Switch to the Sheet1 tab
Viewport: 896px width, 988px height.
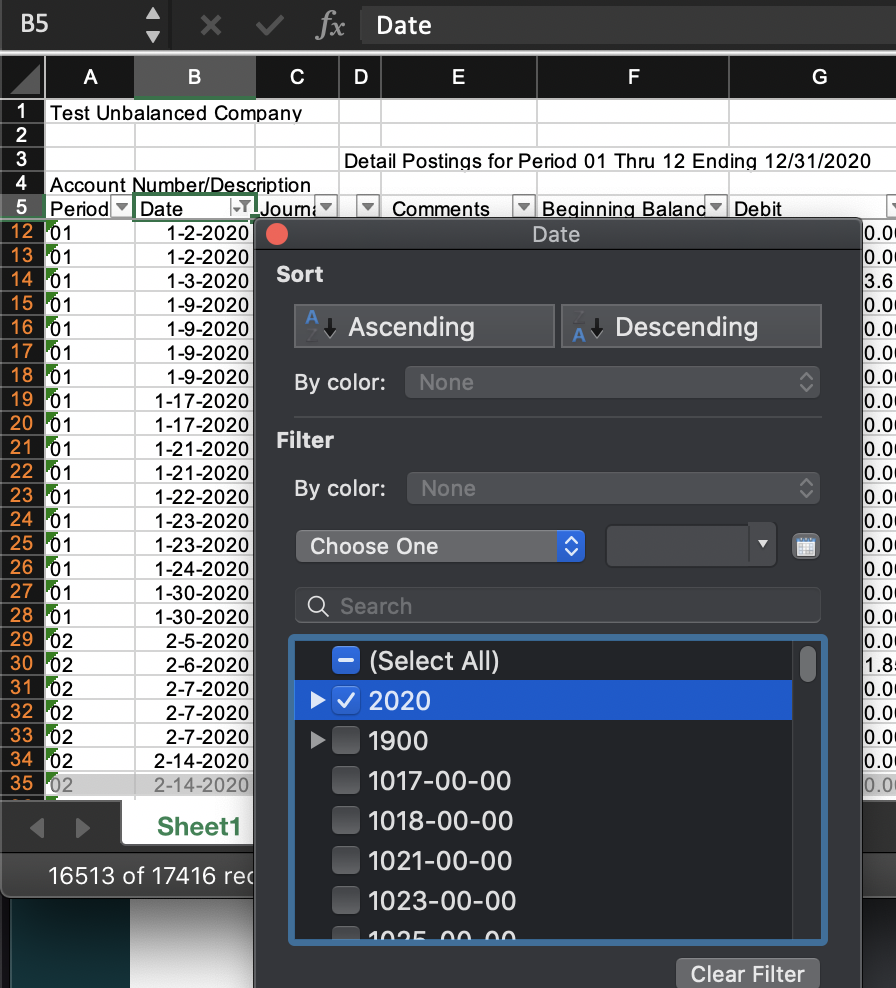[x=198, y=827]
